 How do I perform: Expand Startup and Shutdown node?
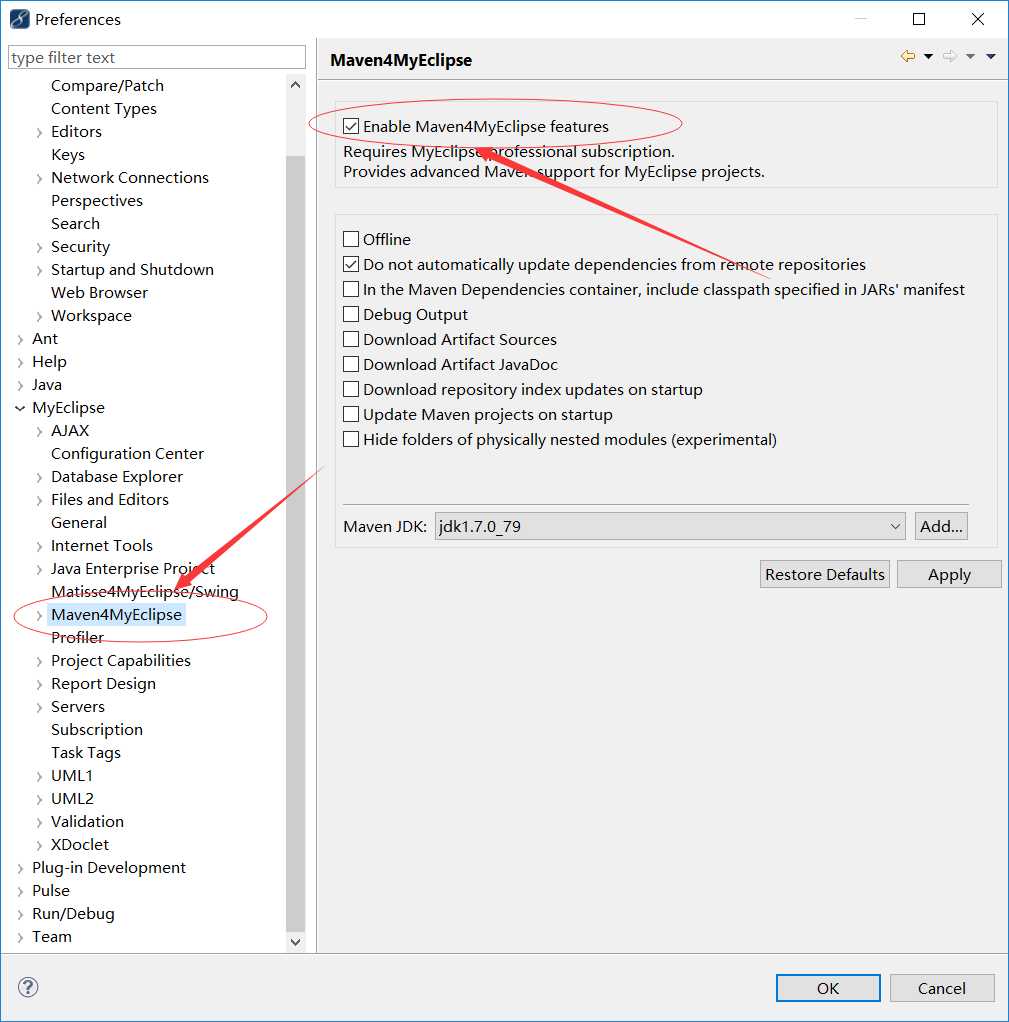click(39, 270)
